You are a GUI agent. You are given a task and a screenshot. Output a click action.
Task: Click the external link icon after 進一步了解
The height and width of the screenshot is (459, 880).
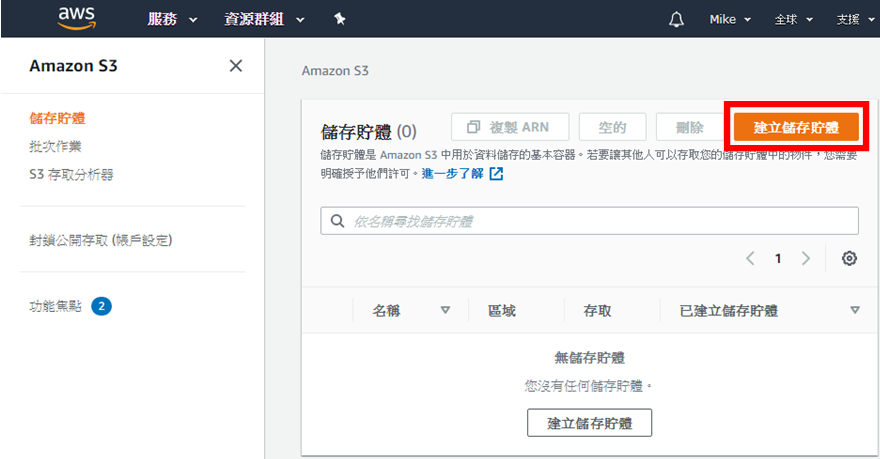[496, 173]
